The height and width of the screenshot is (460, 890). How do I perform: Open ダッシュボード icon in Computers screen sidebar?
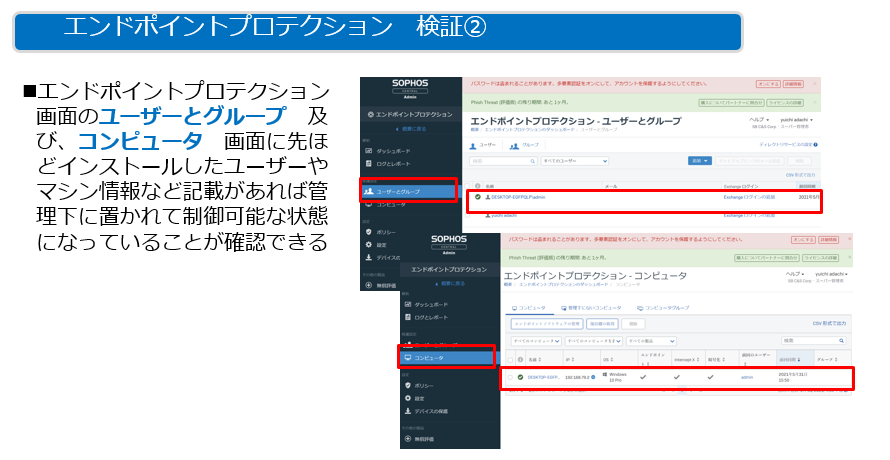408,305
